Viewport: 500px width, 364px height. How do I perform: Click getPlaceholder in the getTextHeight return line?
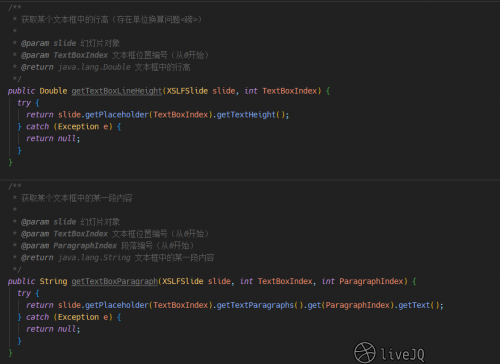click(x=117, y=115)
